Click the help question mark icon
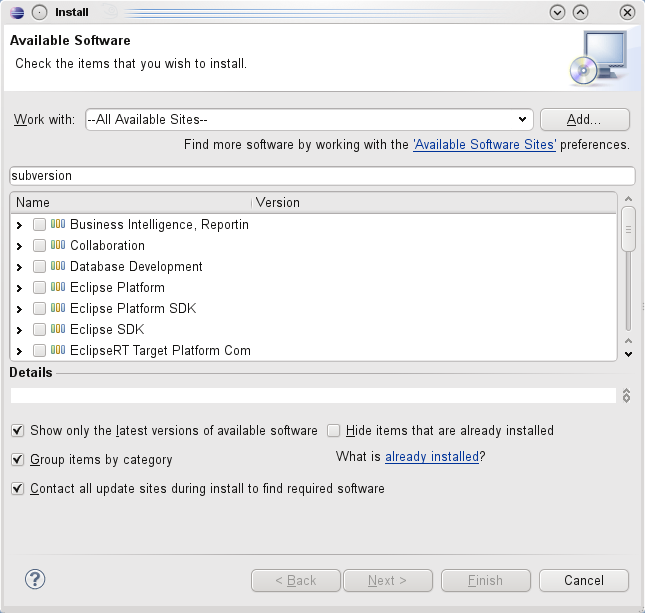 pyautogui.click(x=35, y=579)
